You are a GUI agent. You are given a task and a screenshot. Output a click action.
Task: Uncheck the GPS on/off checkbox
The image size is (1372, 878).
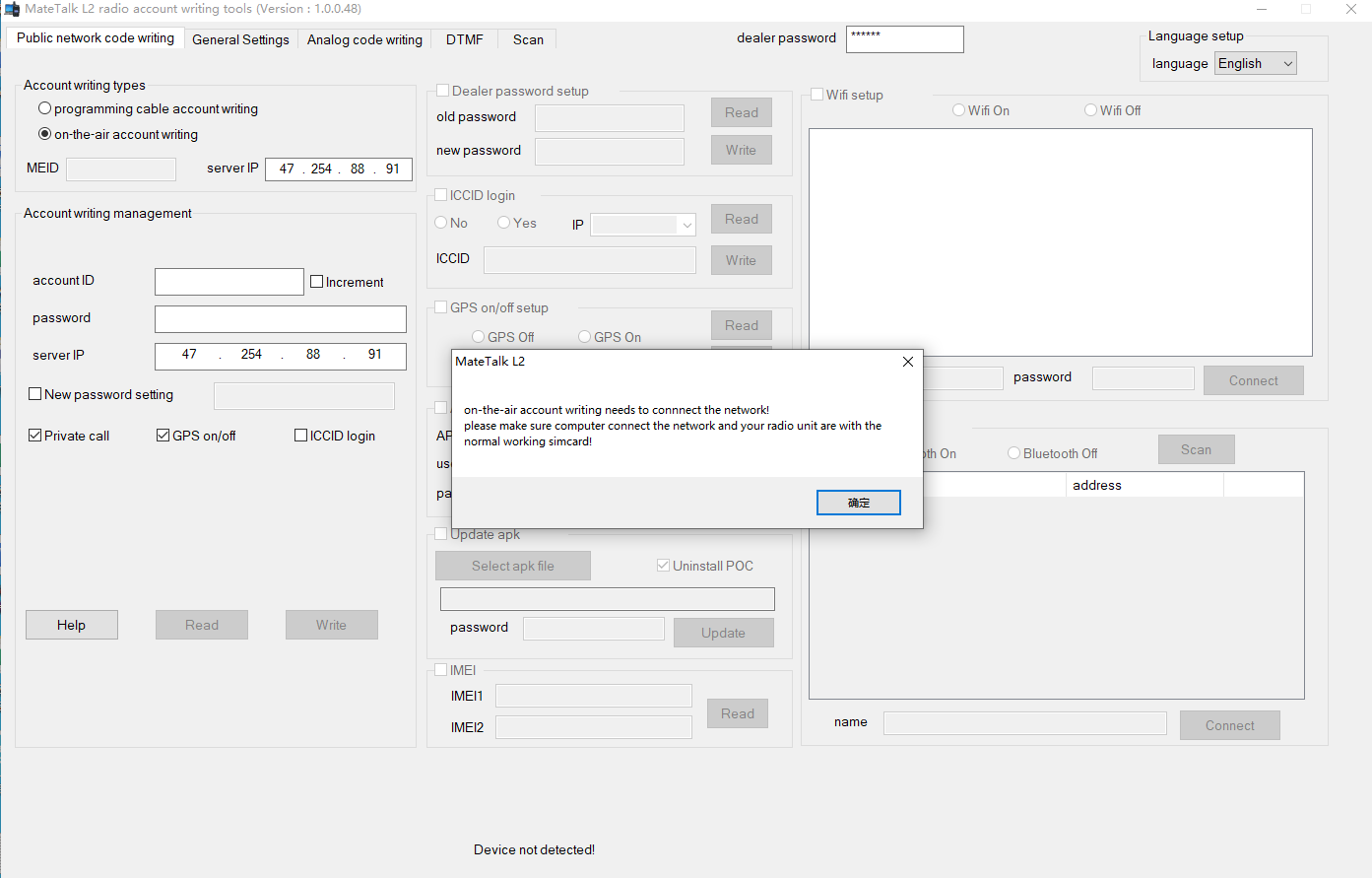click(x=163, y=436)
